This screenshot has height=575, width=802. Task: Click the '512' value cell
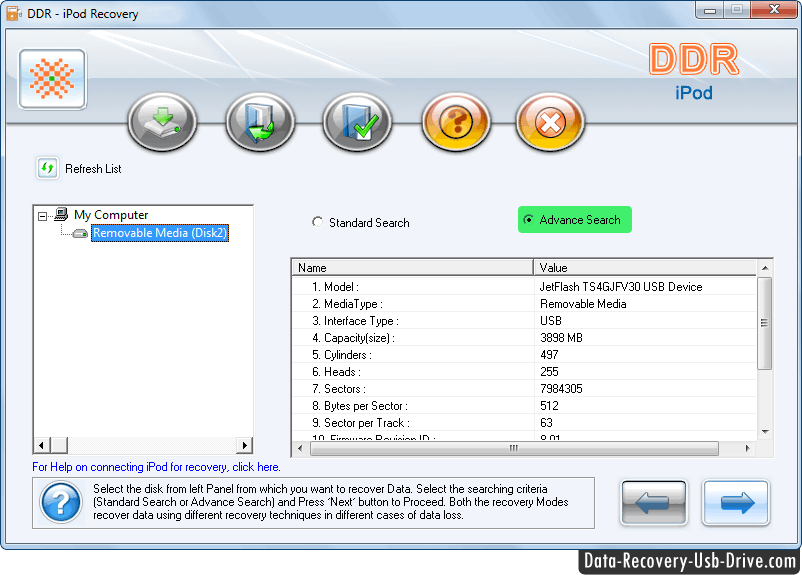tap(549, 406)
